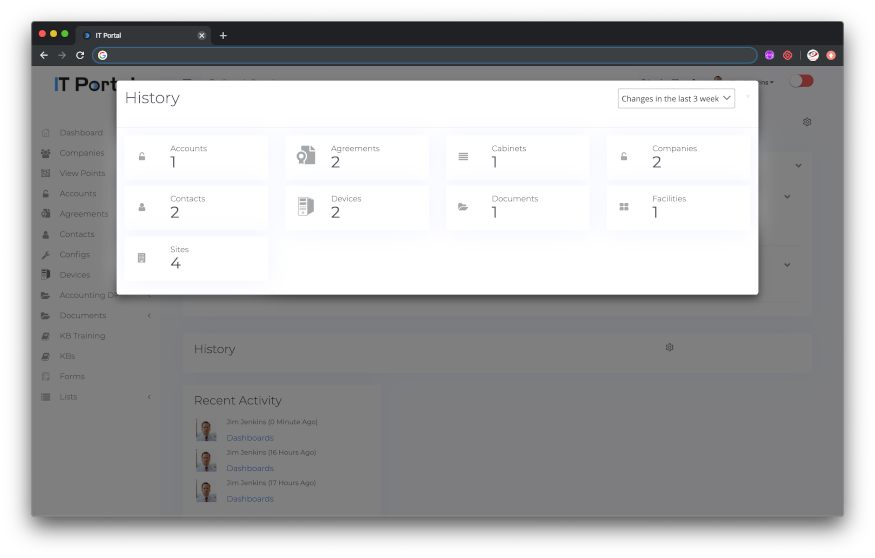Image resolution: width=875 pixels, height=558 pixels.
Task: Click the Companies lock icon in History
Action: (x=624, y=157)
